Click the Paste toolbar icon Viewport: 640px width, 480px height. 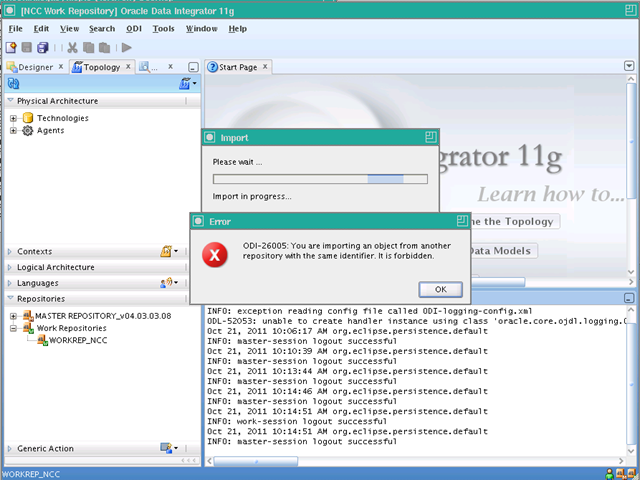click(105, 48)
